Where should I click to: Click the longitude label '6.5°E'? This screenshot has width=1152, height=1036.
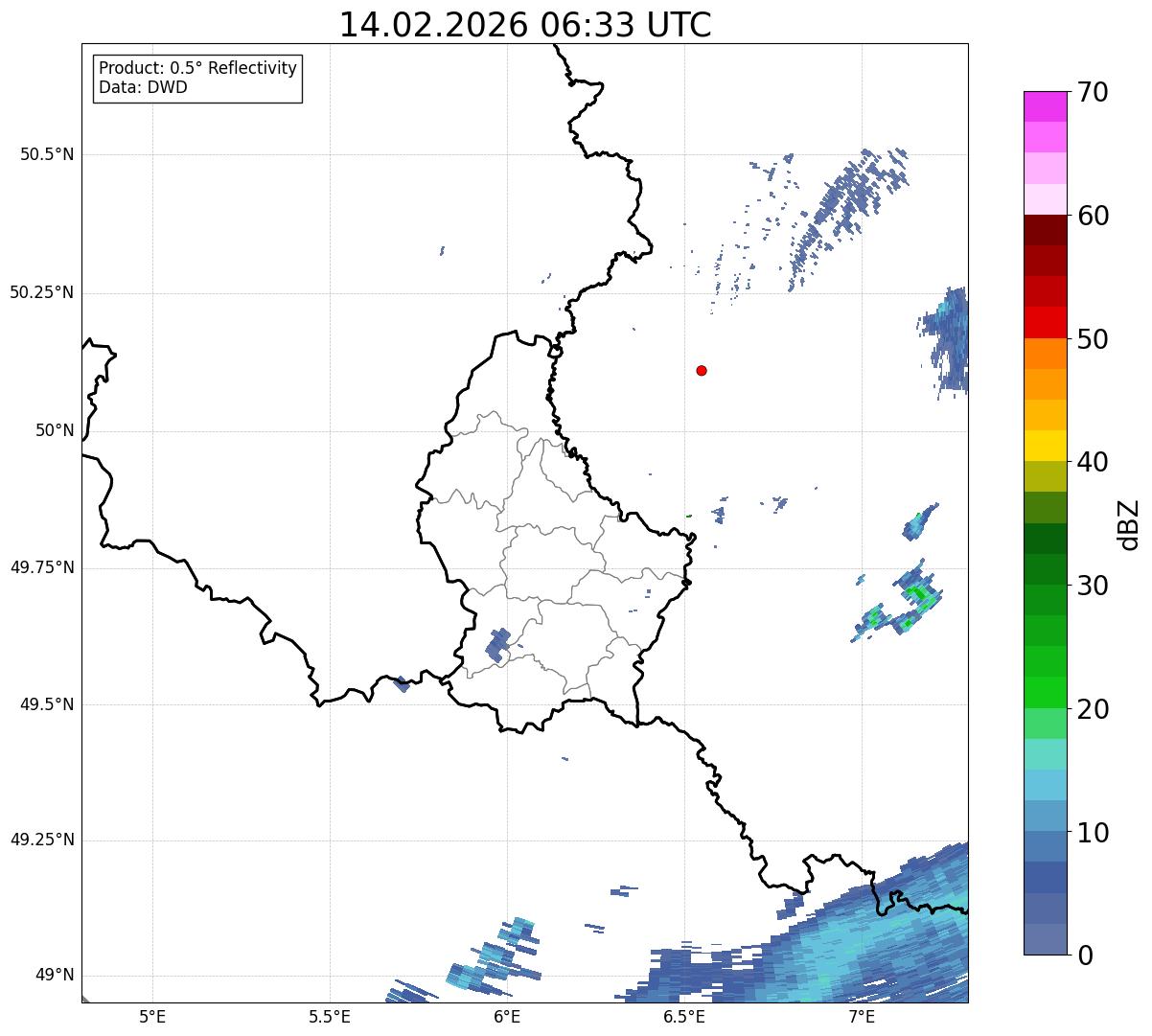pyautogui.click(x=684, y=1017)
